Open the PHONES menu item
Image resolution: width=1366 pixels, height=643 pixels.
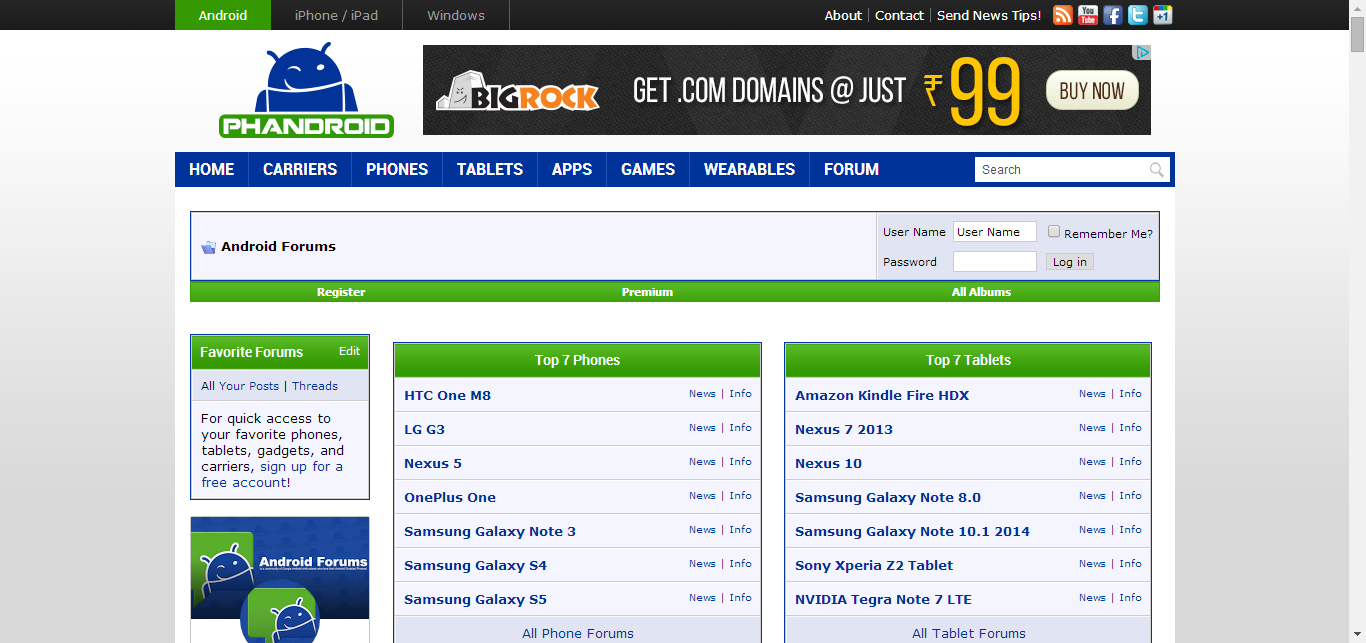(x=397, y=169)
